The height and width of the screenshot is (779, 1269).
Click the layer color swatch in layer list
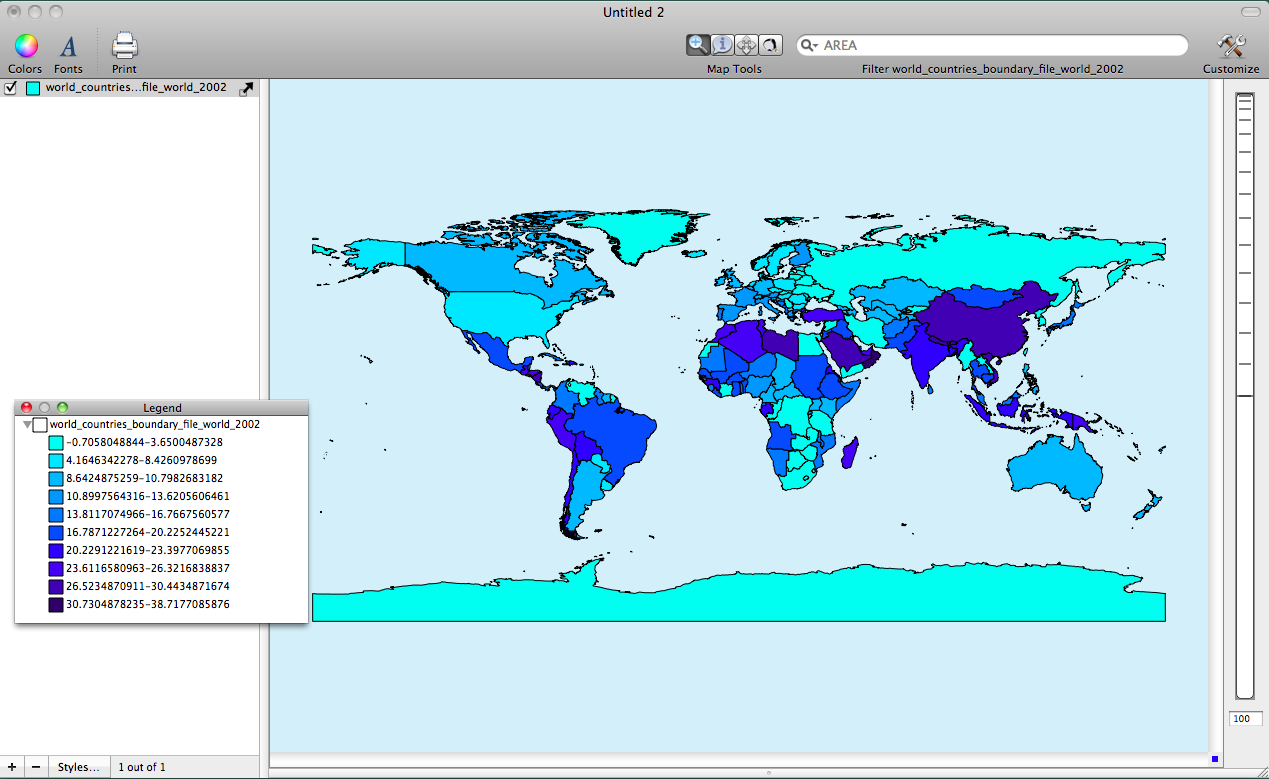click(33, 88)
